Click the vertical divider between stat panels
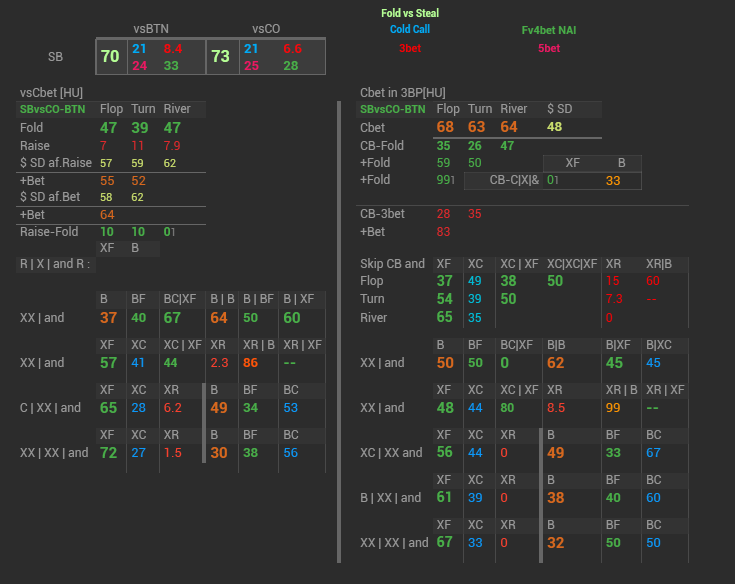Image resolution: width=735 pixels, height=584 pixels. point(340,330)
